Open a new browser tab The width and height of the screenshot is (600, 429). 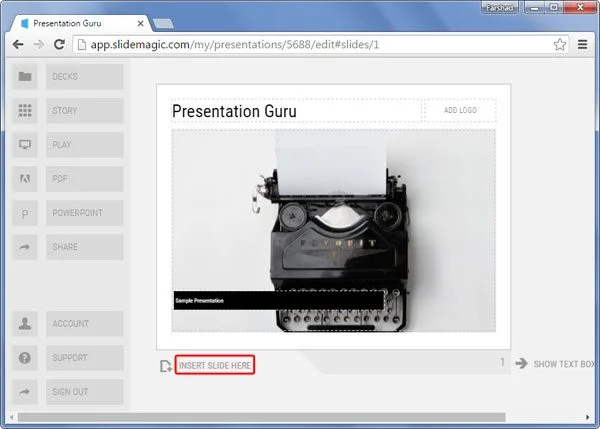pyautogui.click(x=163, y=22)
